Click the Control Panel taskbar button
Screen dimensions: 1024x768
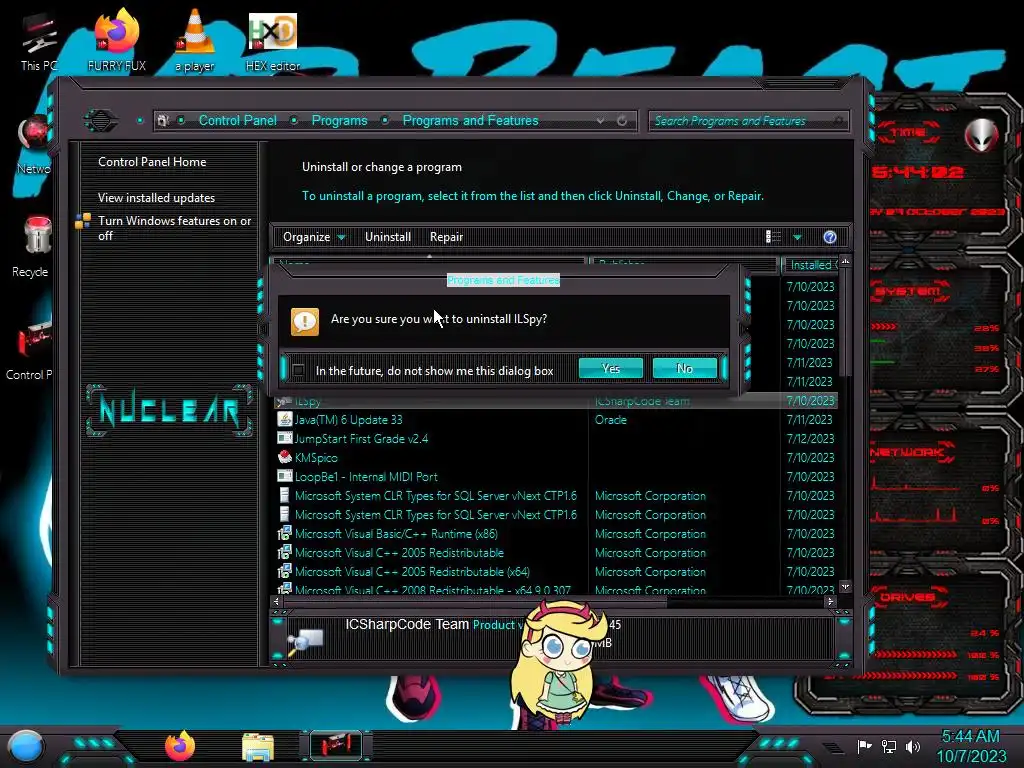point(336,746)
